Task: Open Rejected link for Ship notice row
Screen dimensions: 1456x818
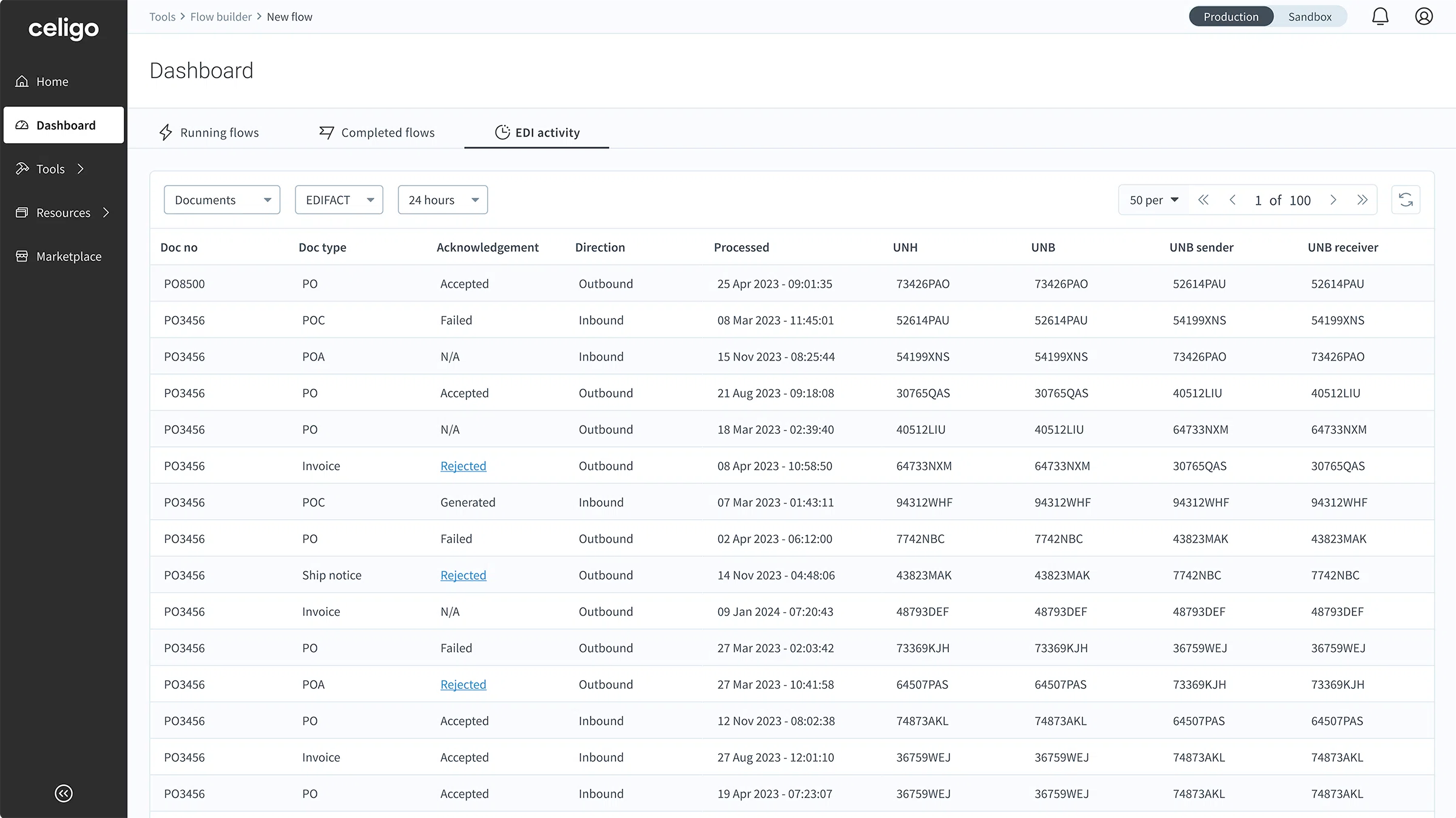Action: pos(463,575)
